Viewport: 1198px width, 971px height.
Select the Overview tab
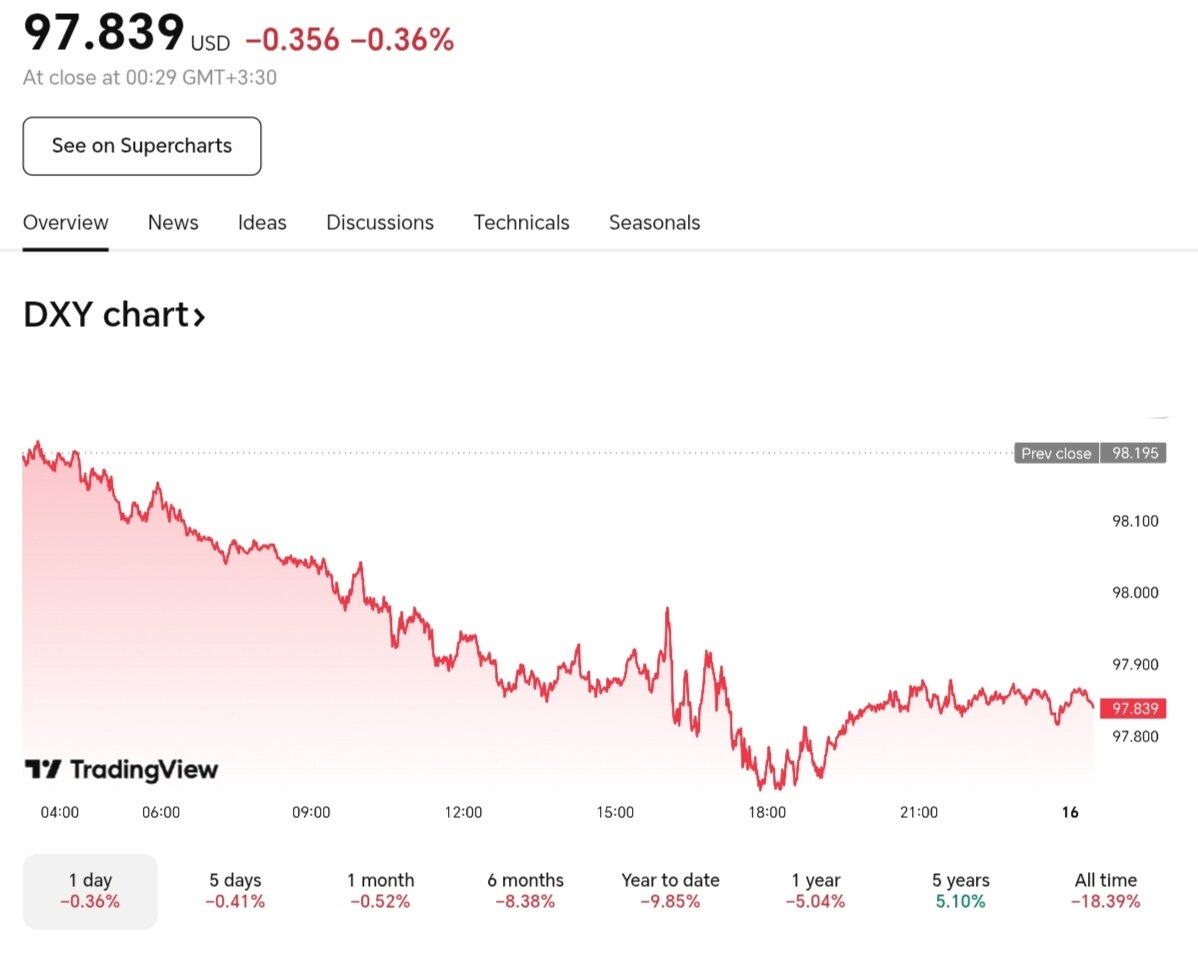(66, 223)
